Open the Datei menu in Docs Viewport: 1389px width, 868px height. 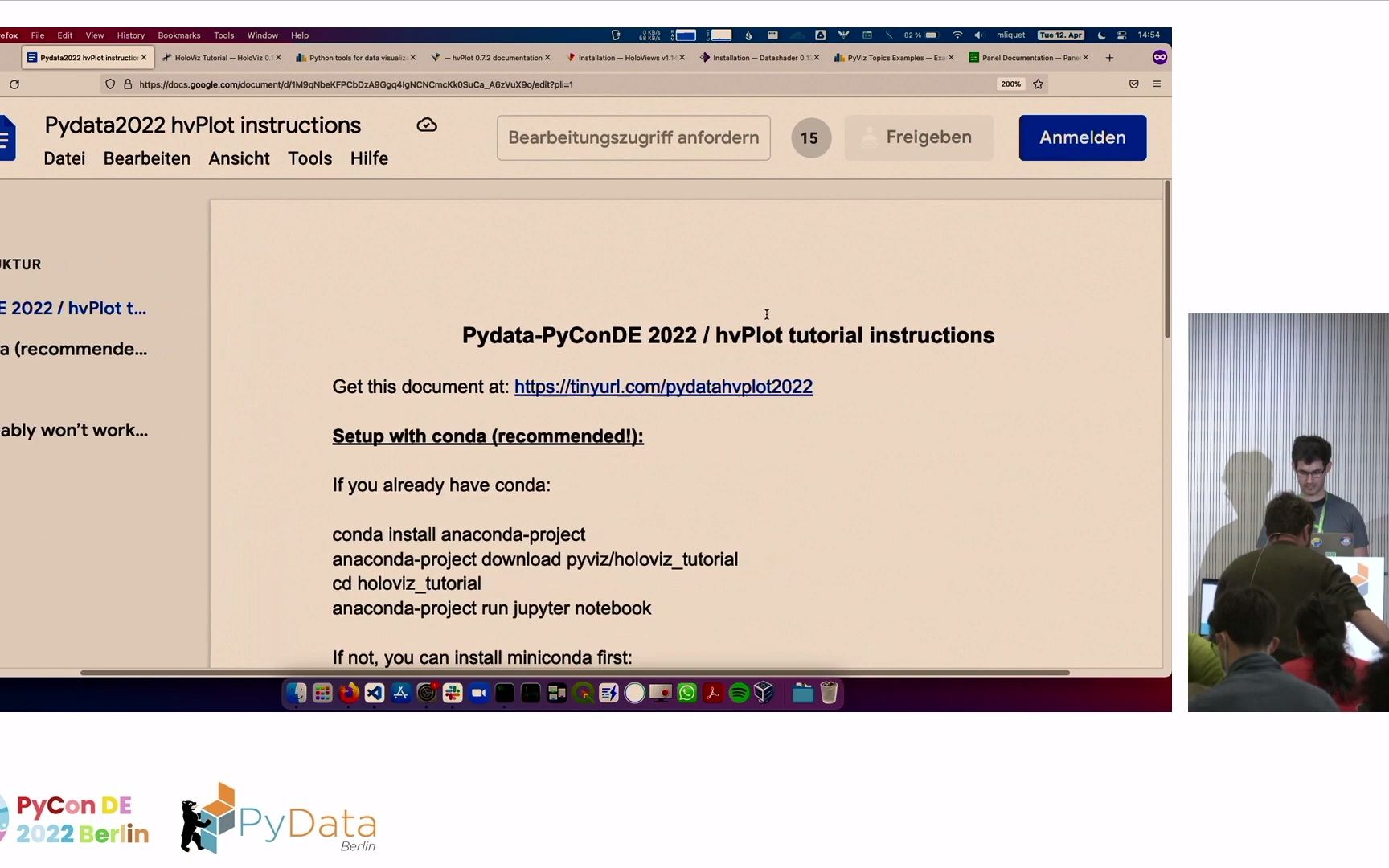(x=64, y=158)
